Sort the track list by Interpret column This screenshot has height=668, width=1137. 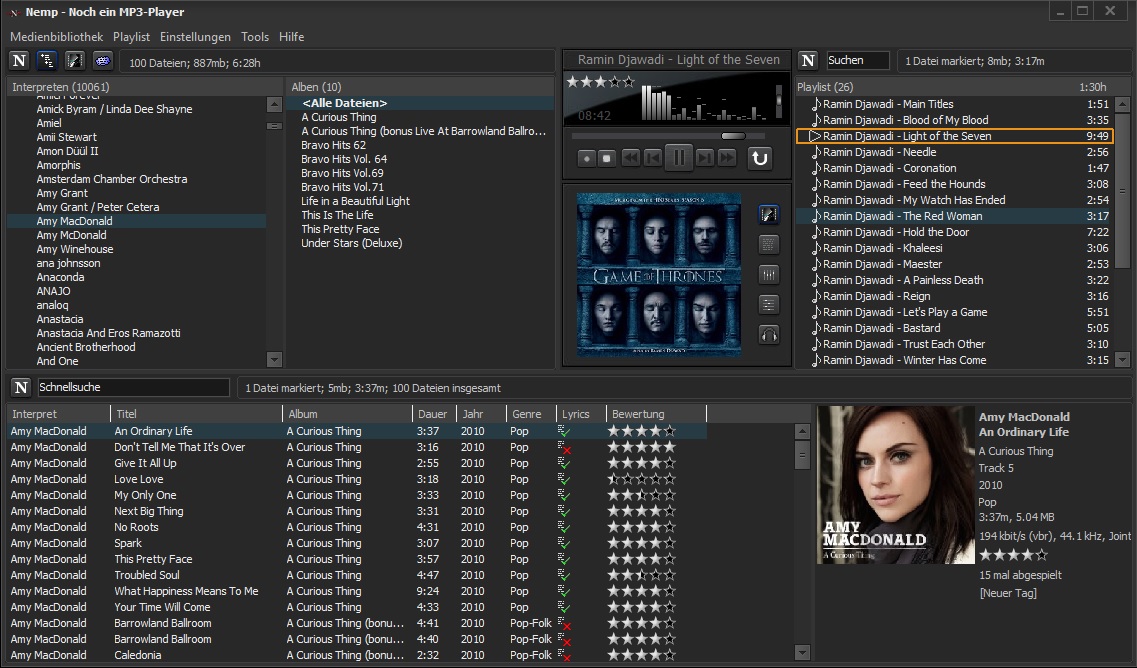pyautogui.click(x=59, y=414)
